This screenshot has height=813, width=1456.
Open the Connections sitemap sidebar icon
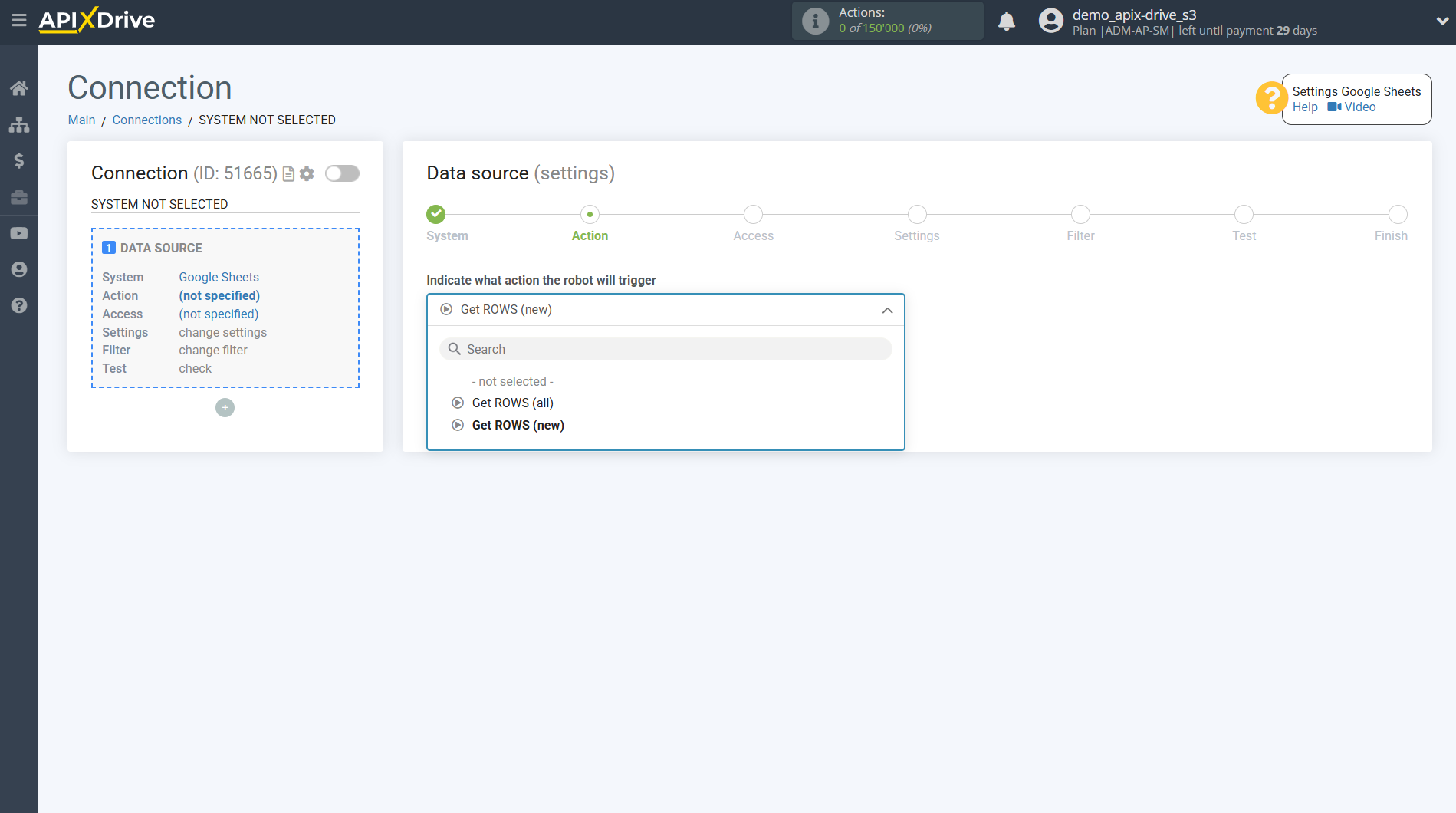(x=19, y=124)
